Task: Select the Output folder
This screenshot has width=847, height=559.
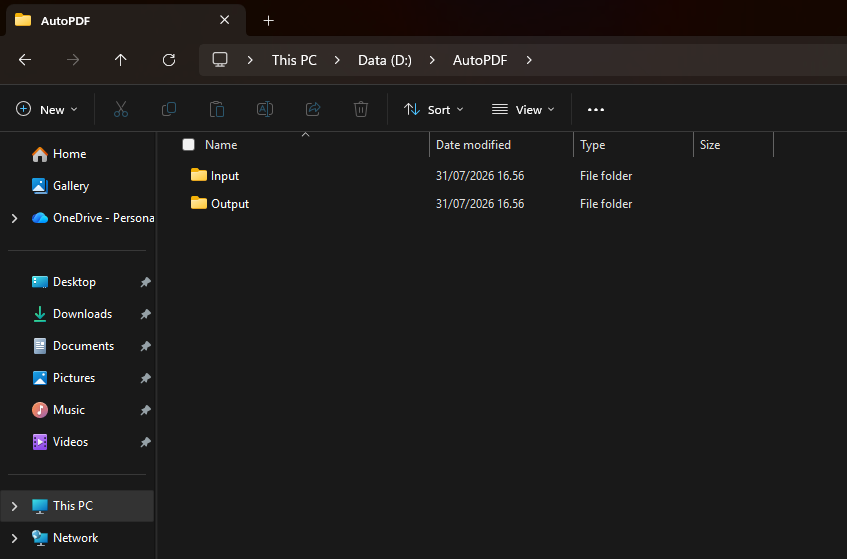Action: 230,204
